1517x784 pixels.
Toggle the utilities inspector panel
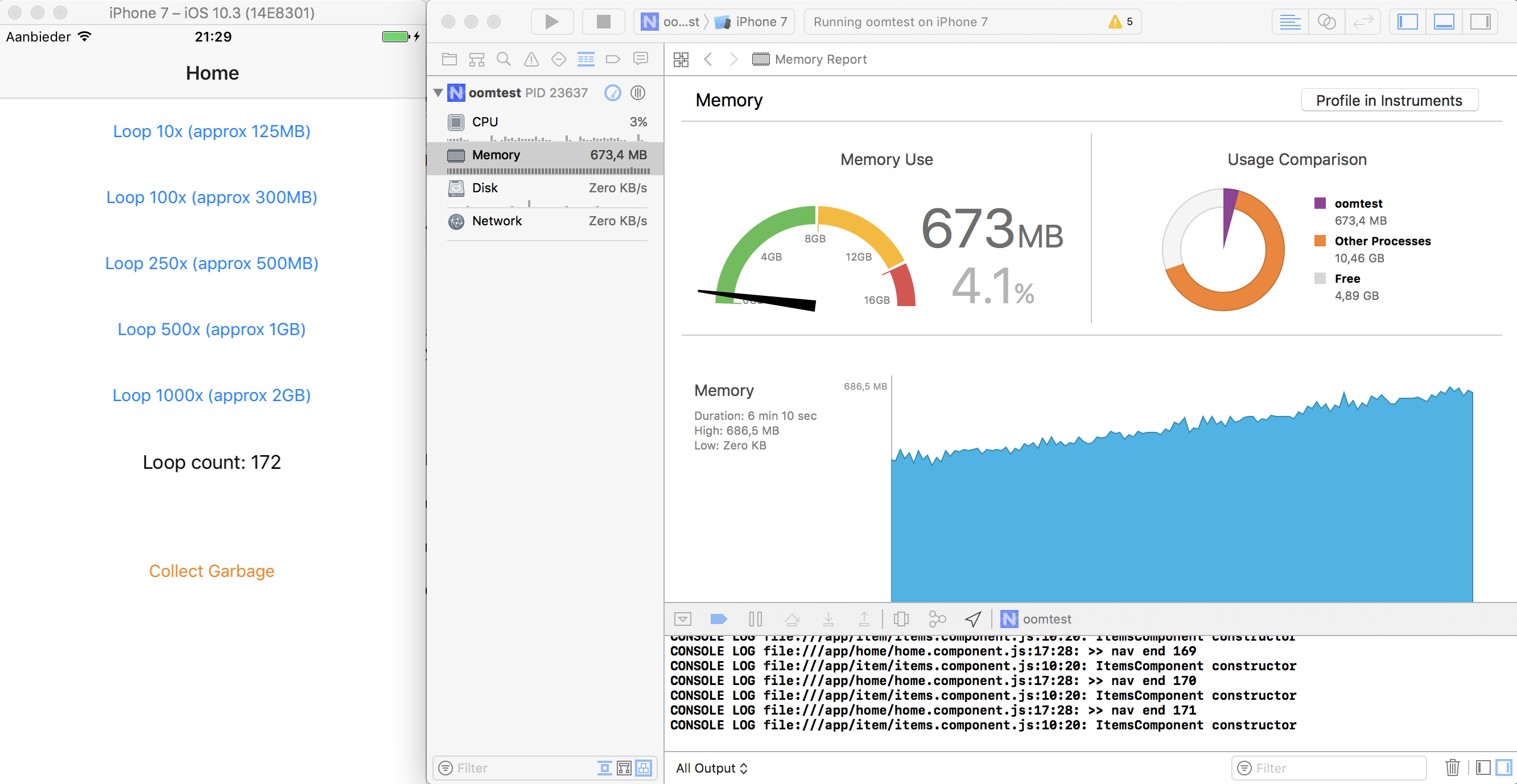tap(1480, 22)
